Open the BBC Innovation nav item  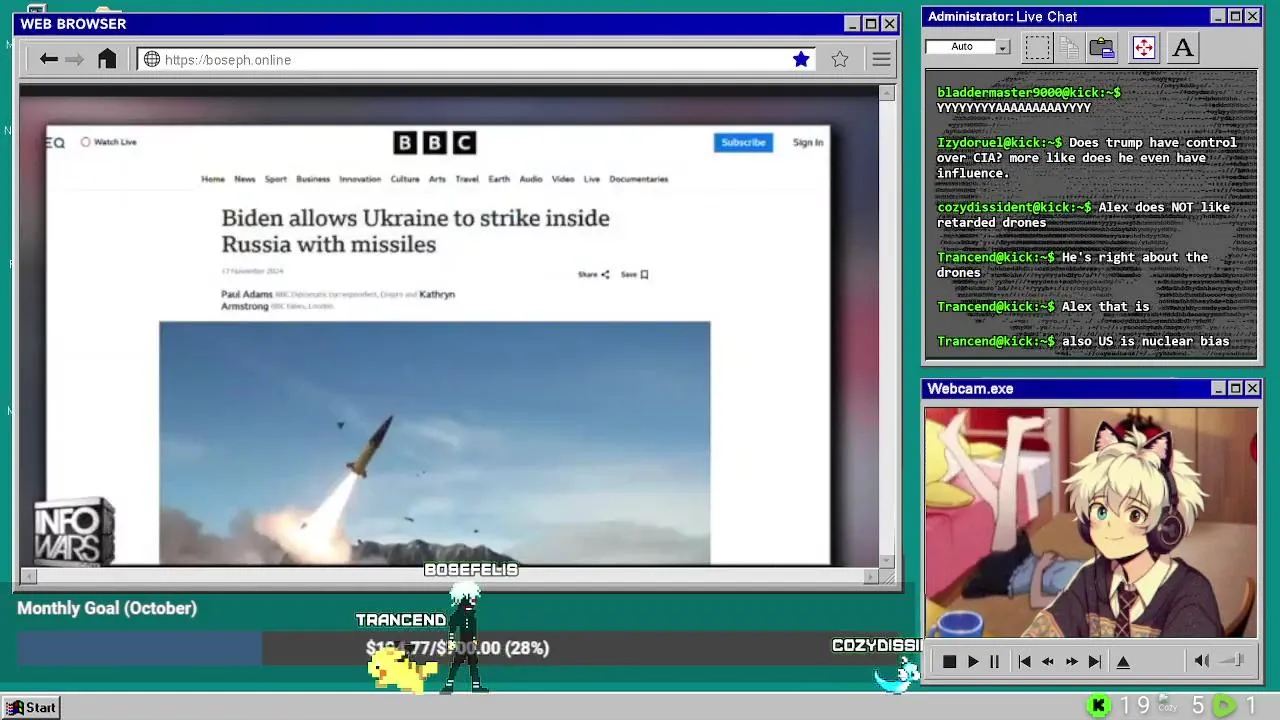pos(360,179)
